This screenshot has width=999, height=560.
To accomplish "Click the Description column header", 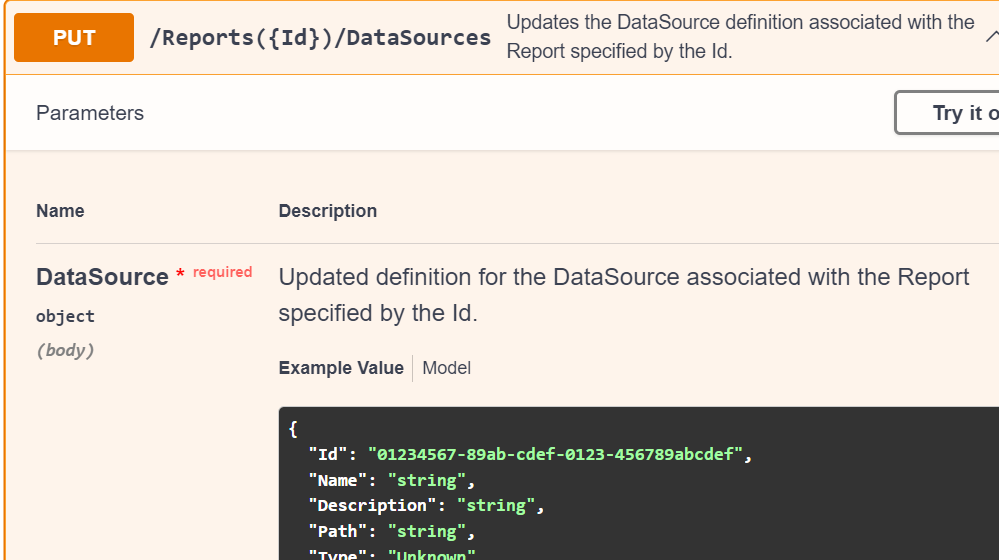I will click(328, 211).
